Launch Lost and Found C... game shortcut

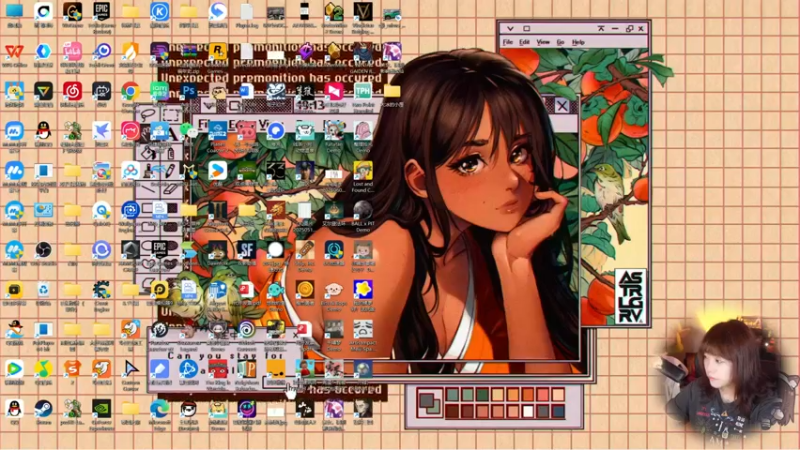[363, 171]
